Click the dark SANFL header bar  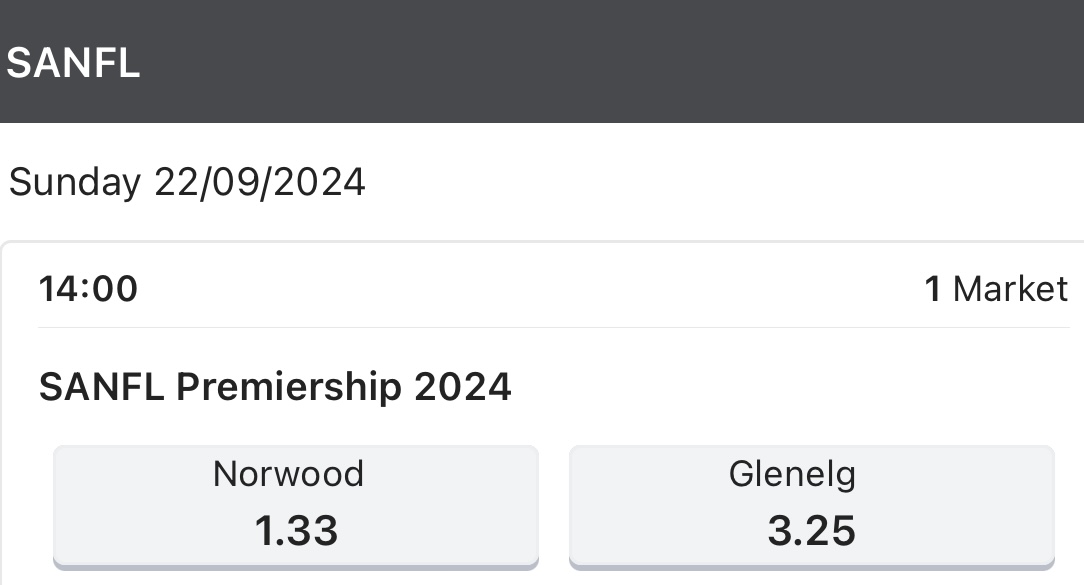(600, 62)
